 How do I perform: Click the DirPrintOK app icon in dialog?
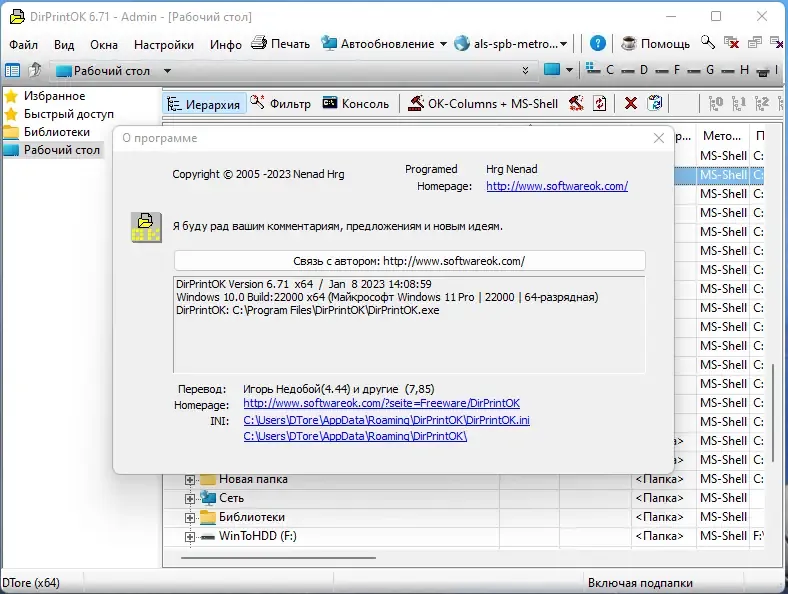tap(146, 227)
